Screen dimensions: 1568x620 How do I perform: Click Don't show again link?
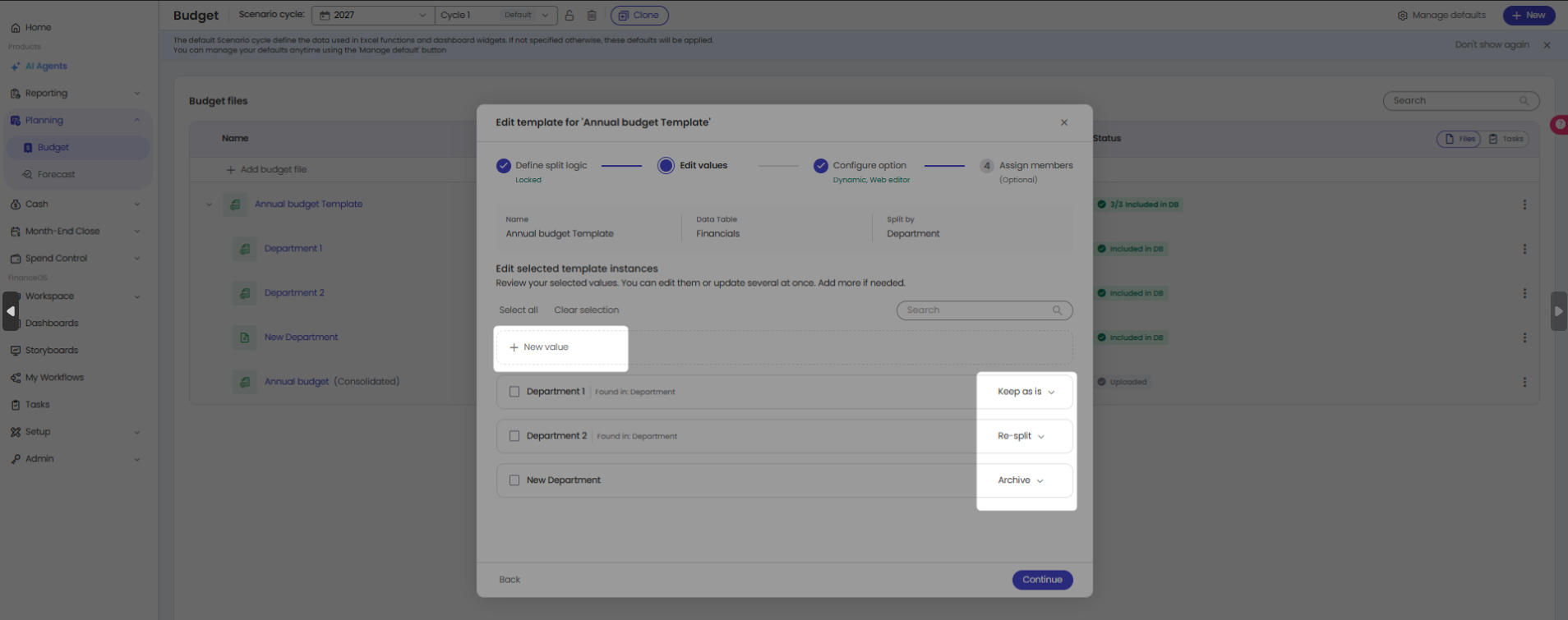1492,44
